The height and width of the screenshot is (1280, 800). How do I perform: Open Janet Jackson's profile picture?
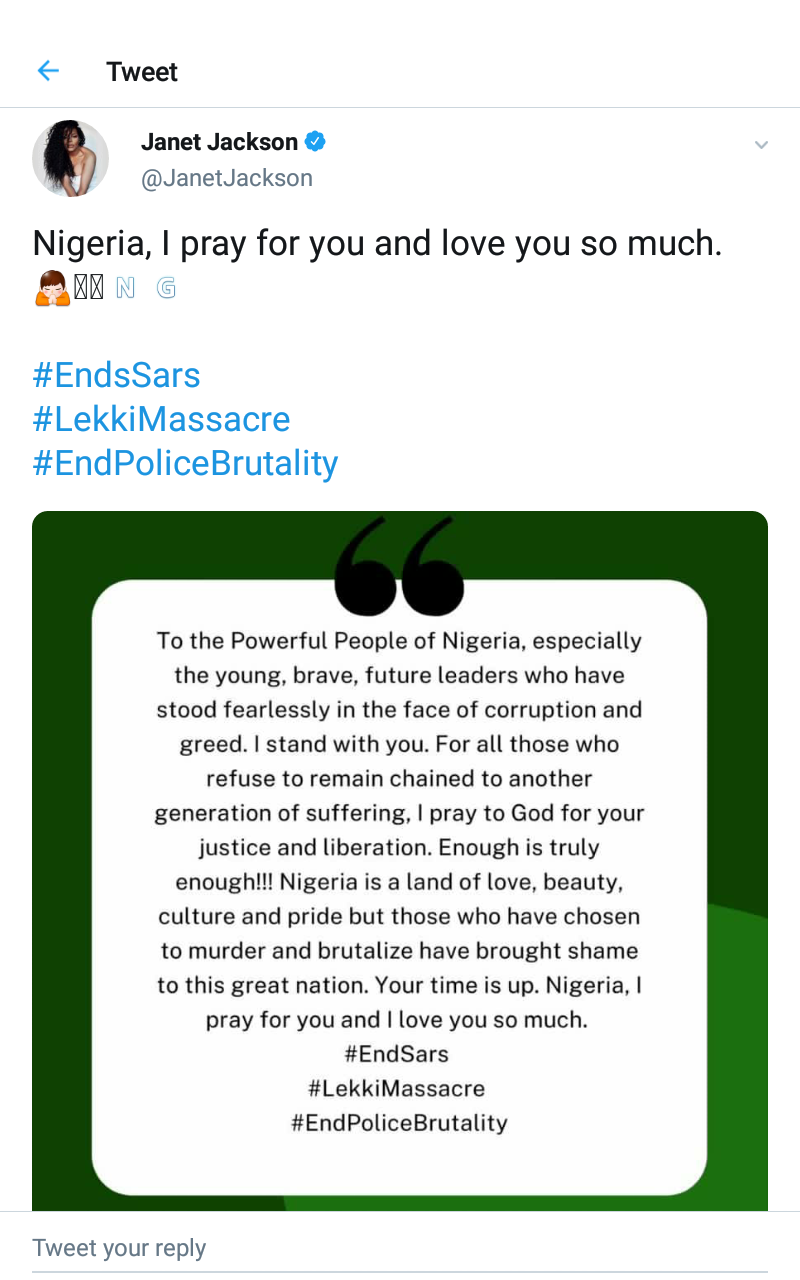70,158
